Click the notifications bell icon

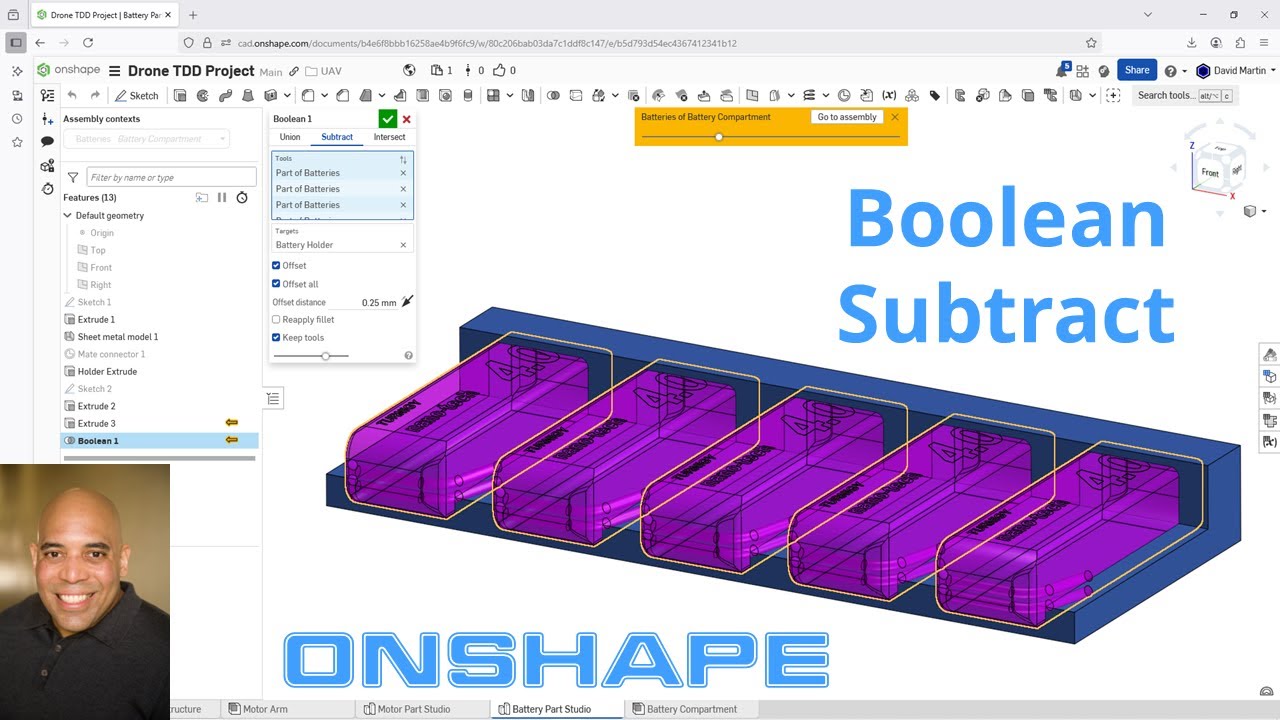1062,71
